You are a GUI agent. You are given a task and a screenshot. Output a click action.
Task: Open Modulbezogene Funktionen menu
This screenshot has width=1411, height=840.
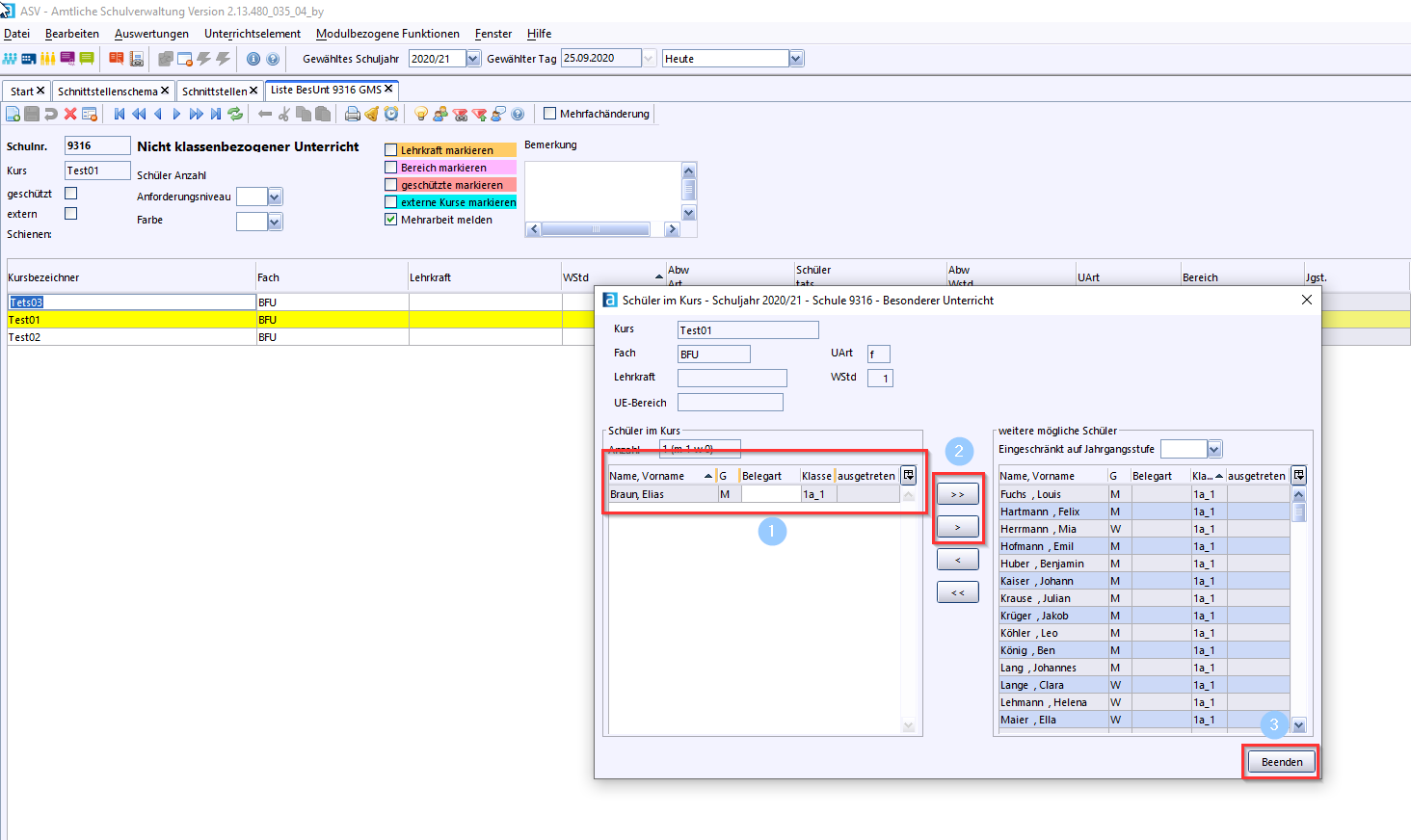(387, 34)
